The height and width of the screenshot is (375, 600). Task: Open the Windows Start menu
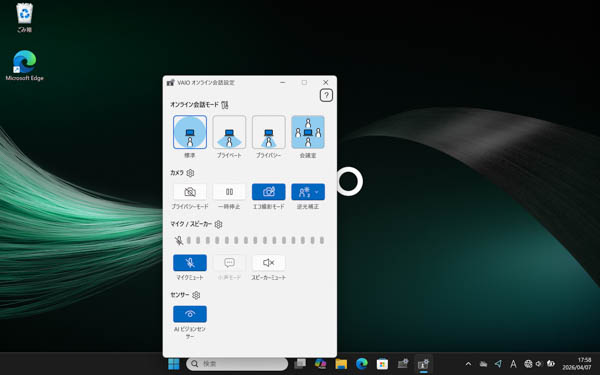coord(174,364)
